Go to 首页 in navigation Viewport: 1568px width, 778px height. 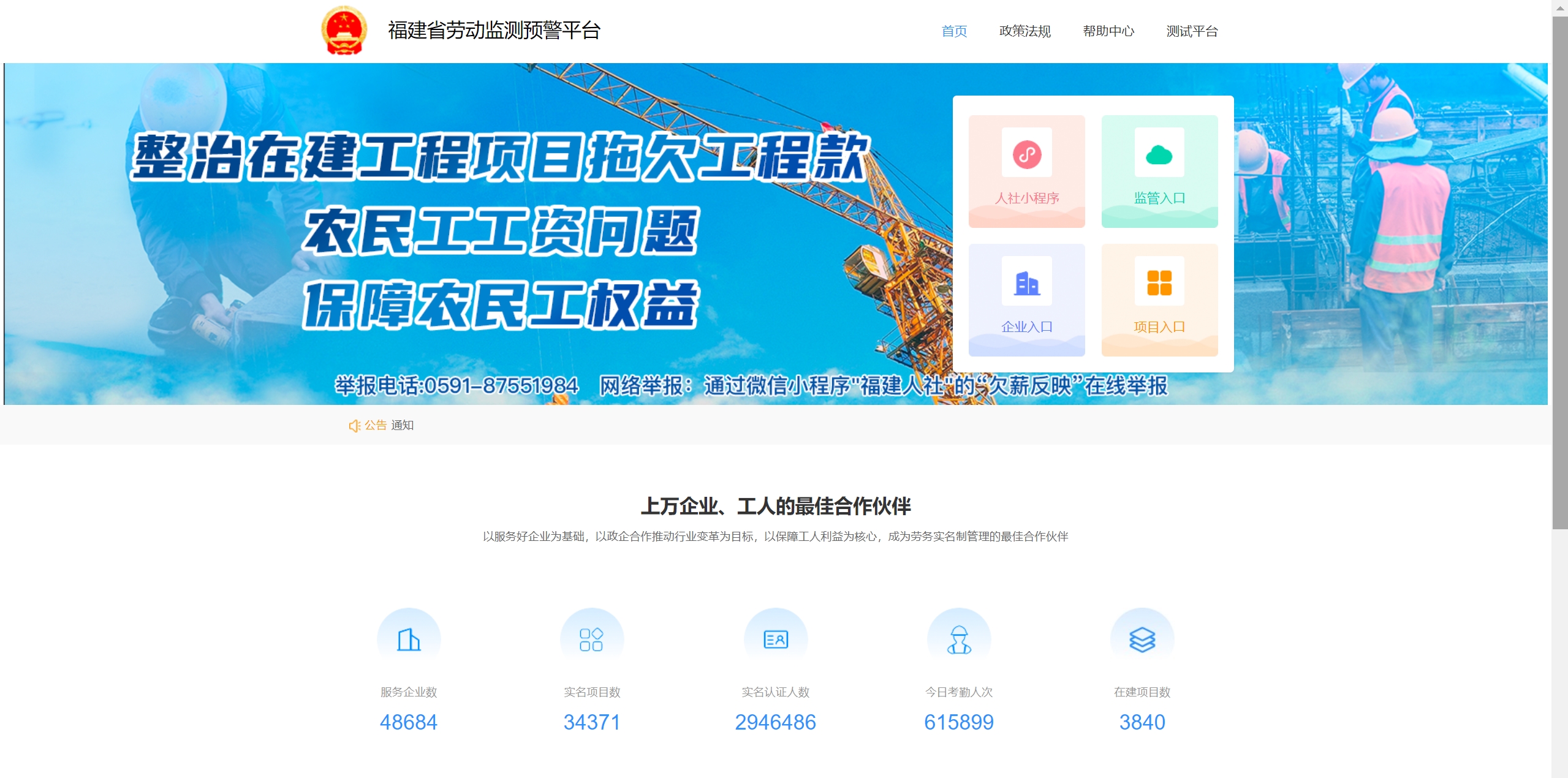(x=954, y=31)
